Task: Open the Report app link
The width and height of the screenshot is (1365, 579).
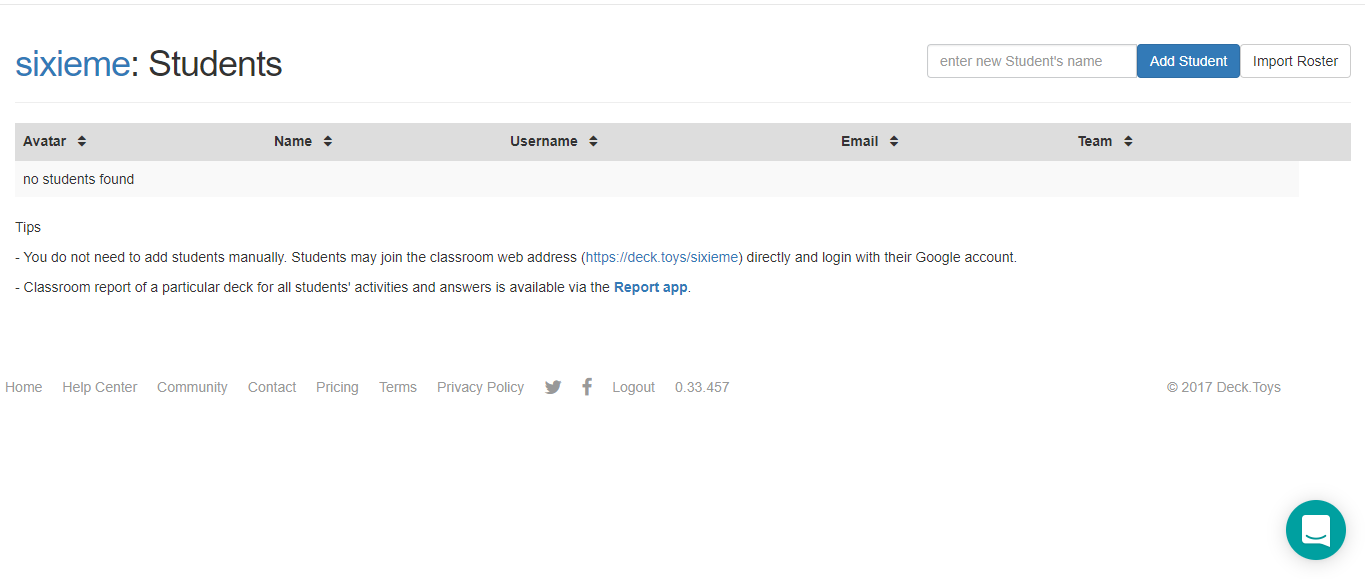Action: [651, 287]
